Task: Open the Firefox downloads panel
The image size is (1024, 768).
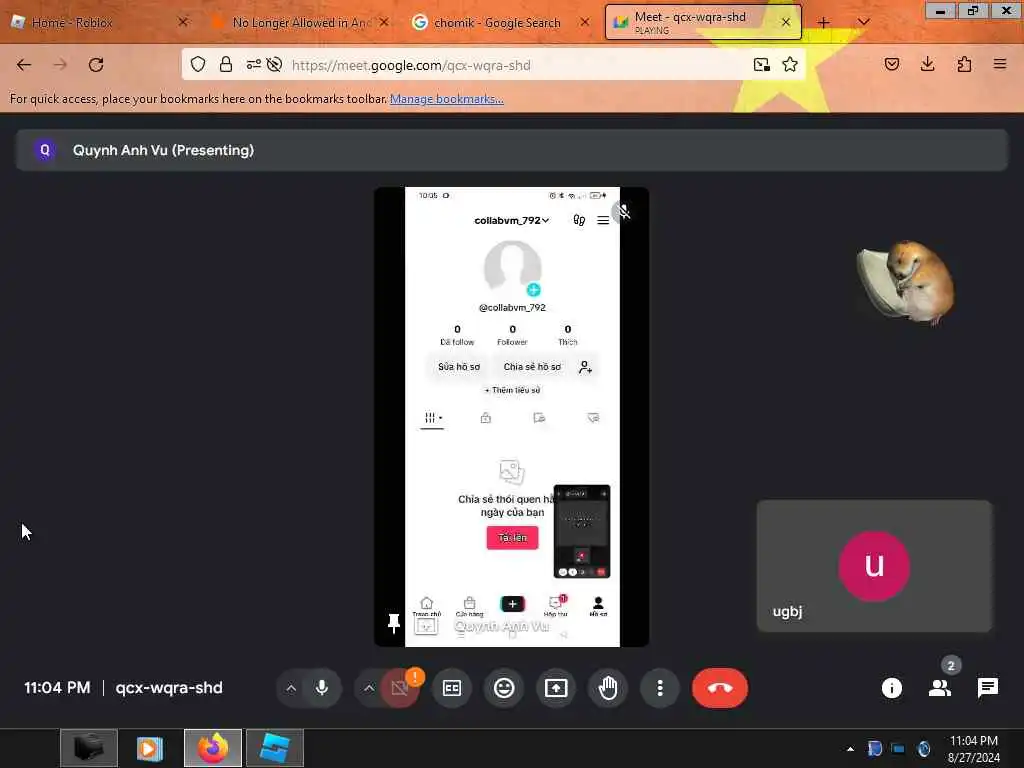Action: coord(927,65)
